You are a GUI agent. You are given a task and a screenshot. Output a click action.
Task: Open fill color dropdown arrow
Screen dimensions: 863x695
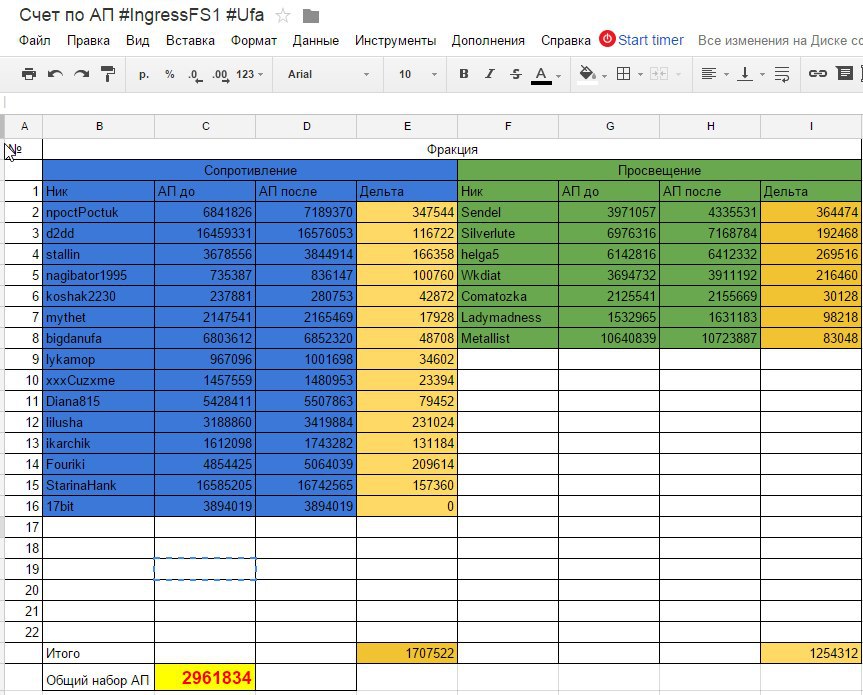[x=604, y=75]
